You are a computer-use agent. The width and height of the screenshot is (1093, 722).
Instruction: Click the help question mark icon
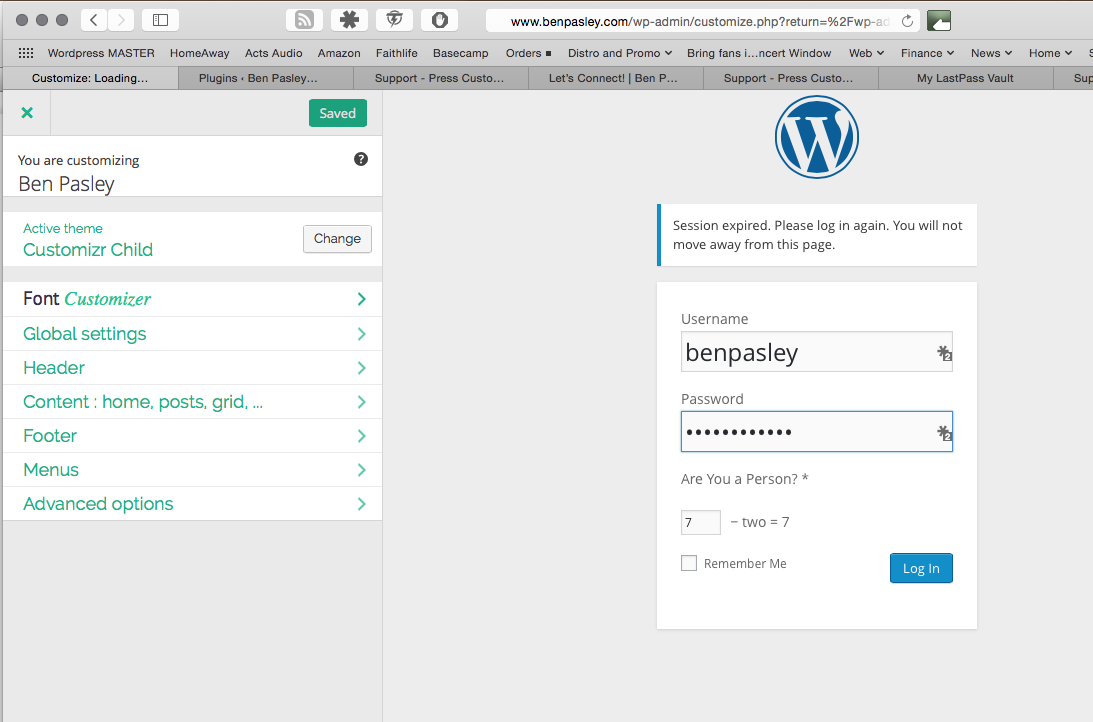[361, 159]
